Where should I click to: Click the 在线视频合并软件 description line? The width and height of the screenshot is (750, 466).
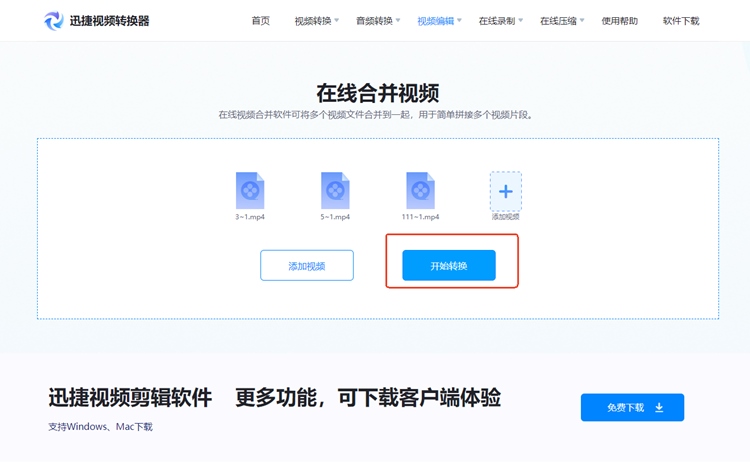point(376,115)
